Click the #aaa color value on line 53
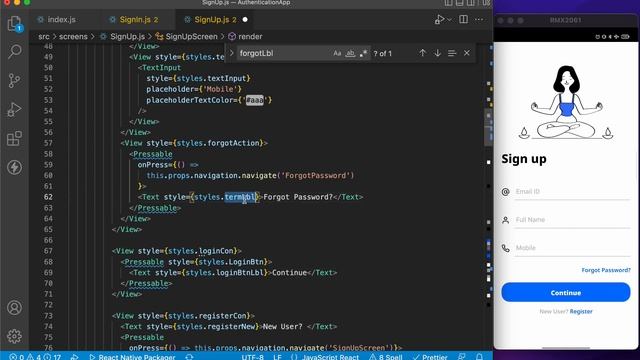Image resolution: width=640 pixels, height=360 pixels. pos(255,100)
